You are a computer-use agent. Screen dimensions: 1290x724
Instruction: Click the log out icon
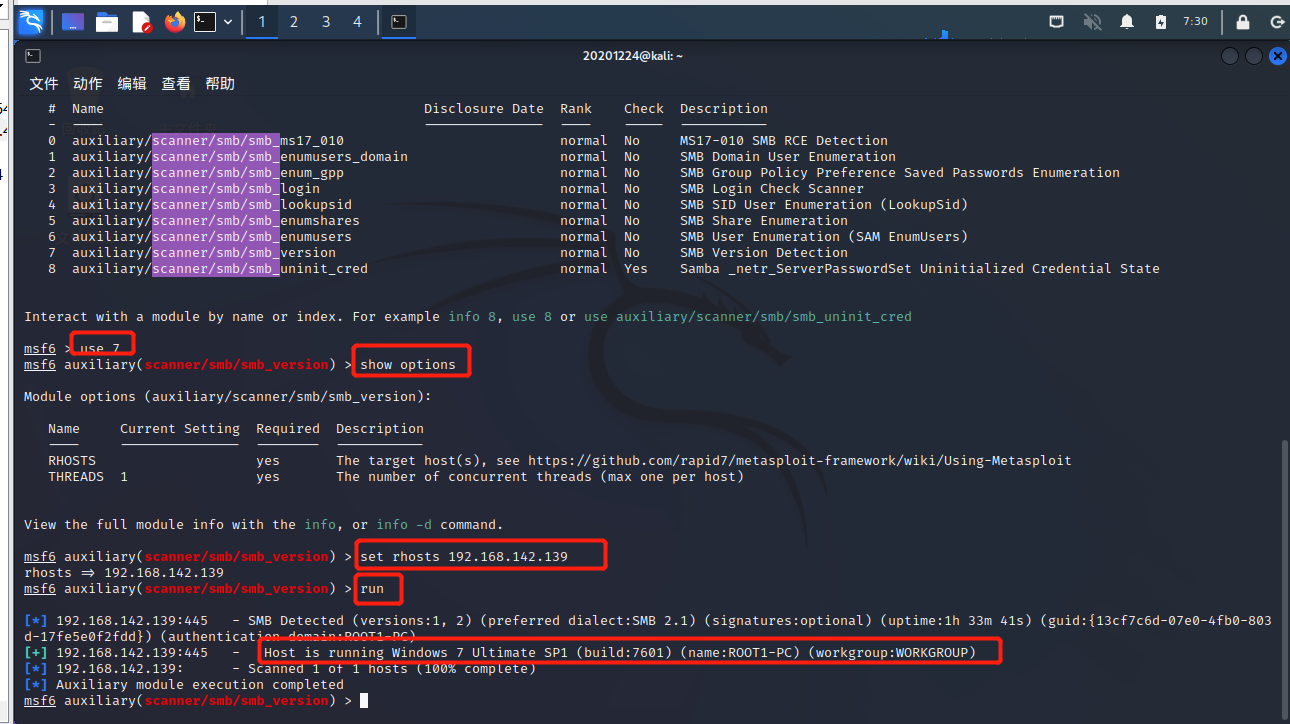(1277, 21)
